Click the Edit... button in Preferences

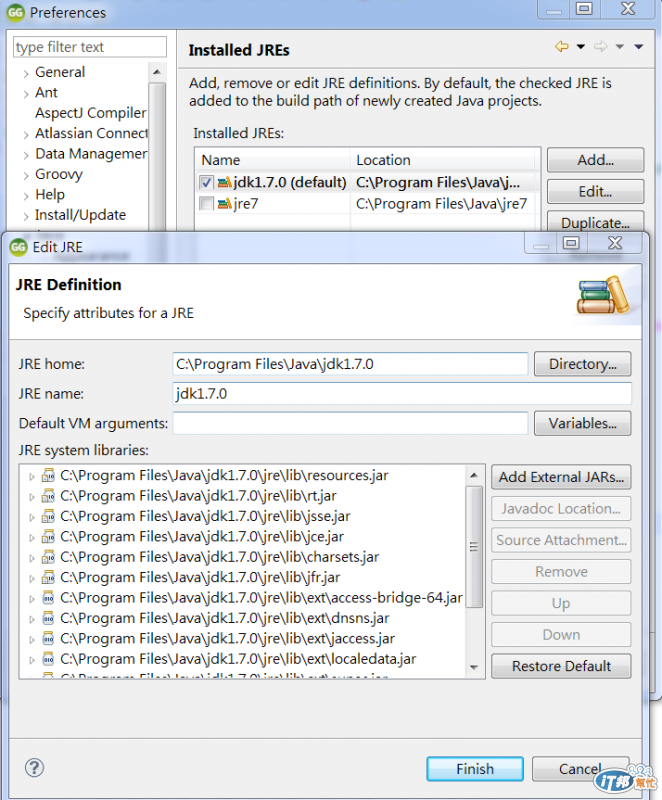pyautogui.click(x=595, y=192)
